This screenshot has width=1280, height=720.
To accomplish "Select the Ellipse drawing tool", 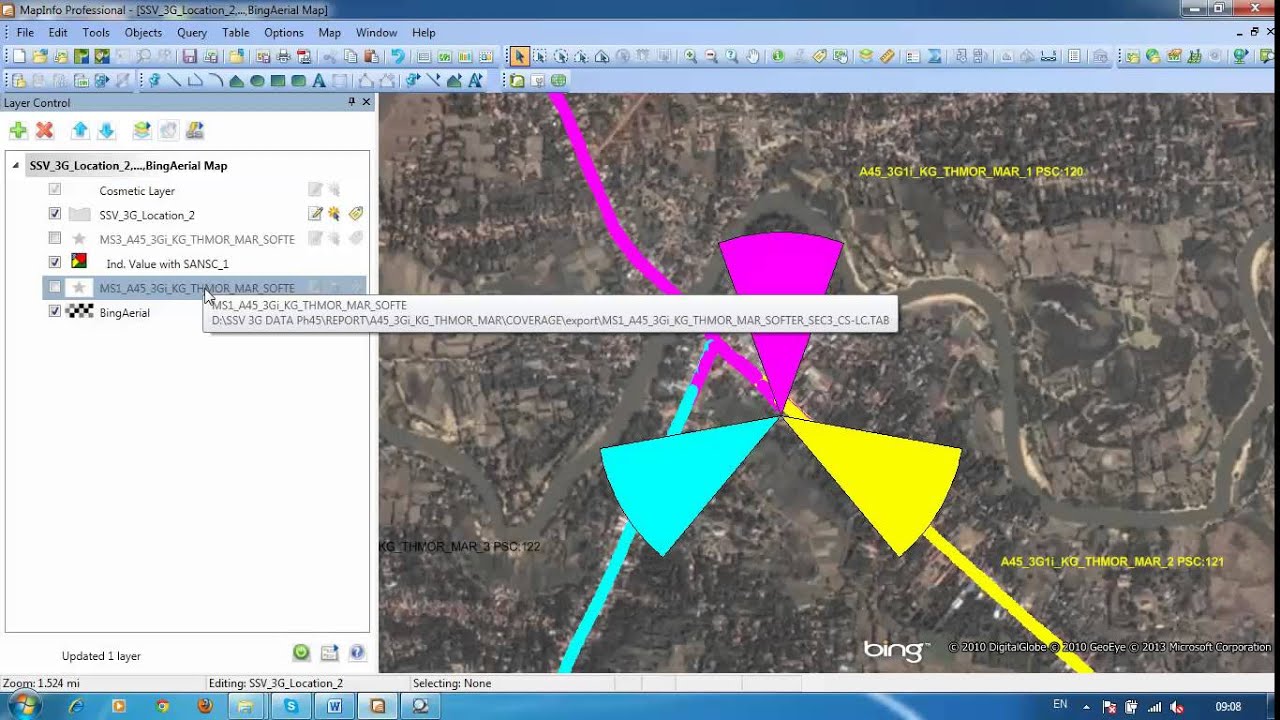I will 257,81.
